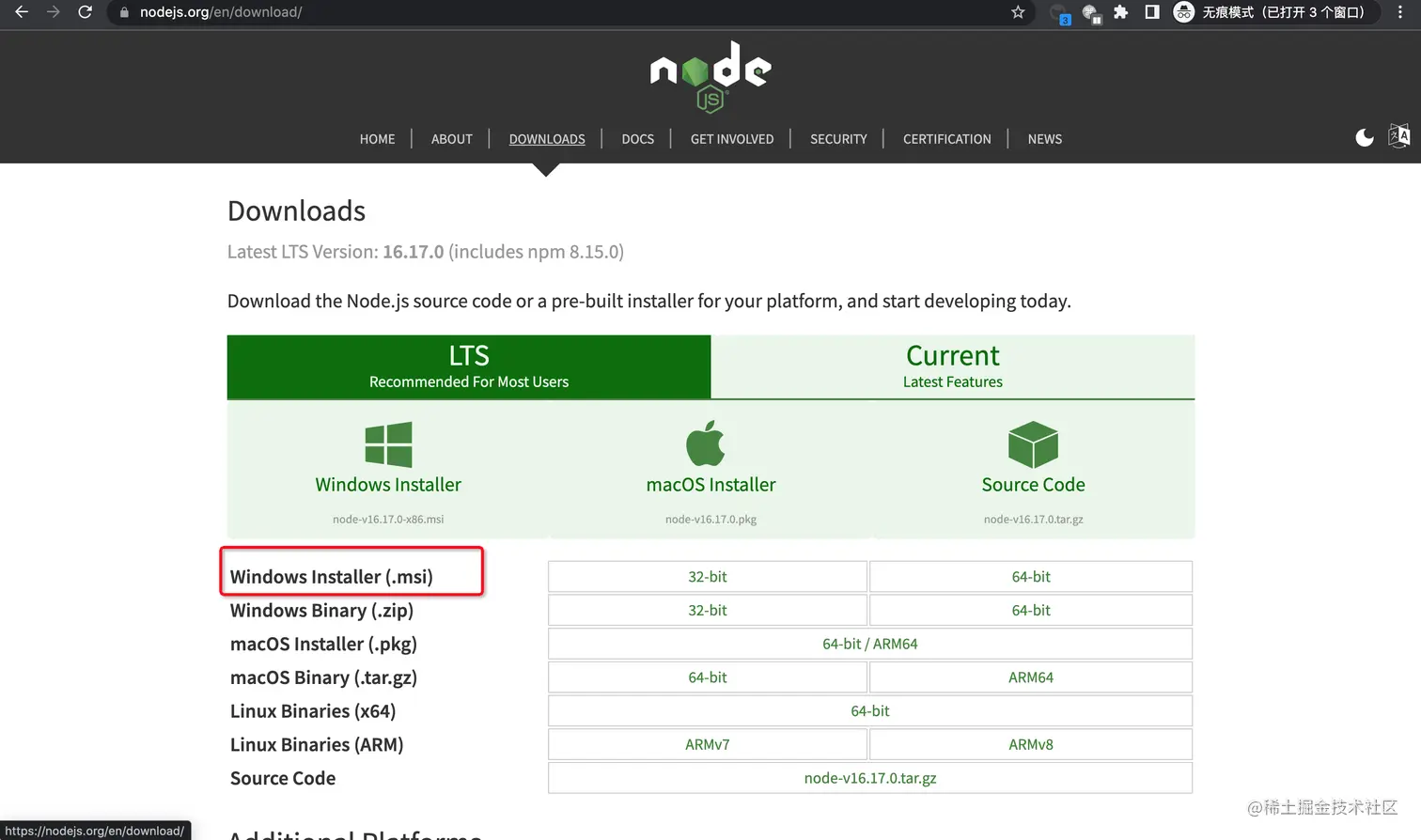Switch to the Current Latest Features tab
The image size is (1421, 840).
click(953, 366)
